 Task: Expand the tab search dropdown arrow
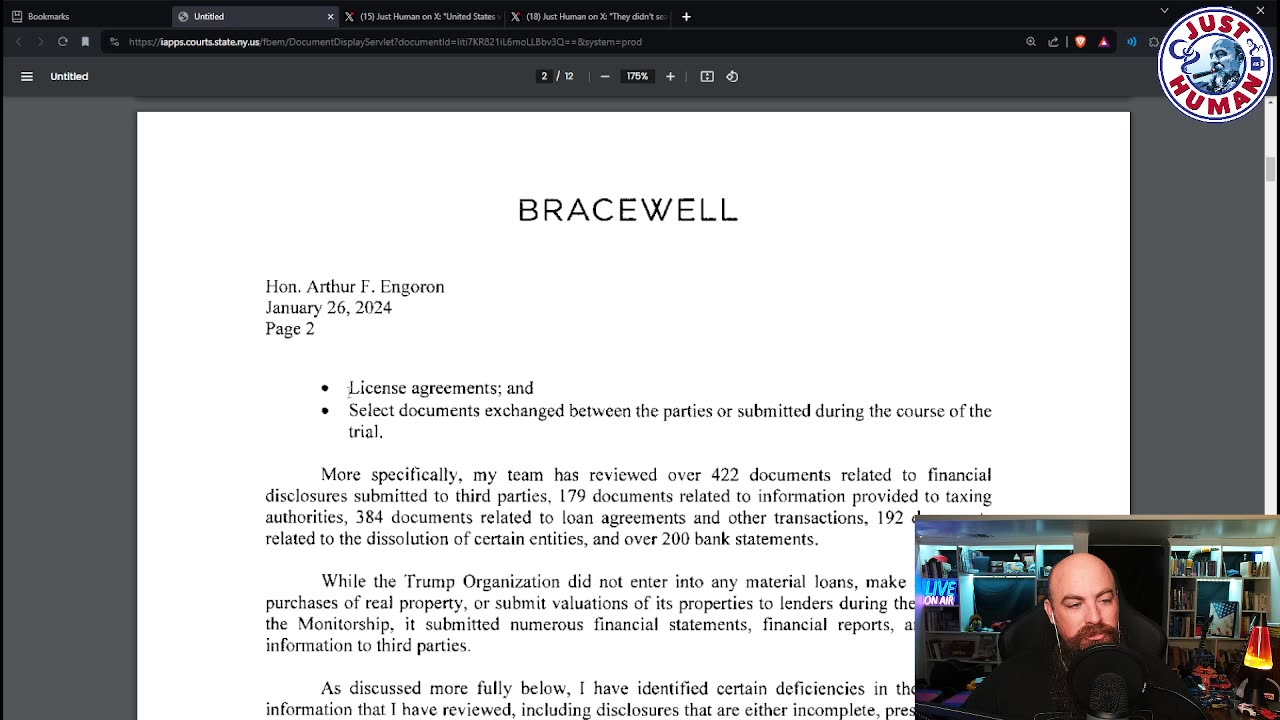tap(1164, 10)
